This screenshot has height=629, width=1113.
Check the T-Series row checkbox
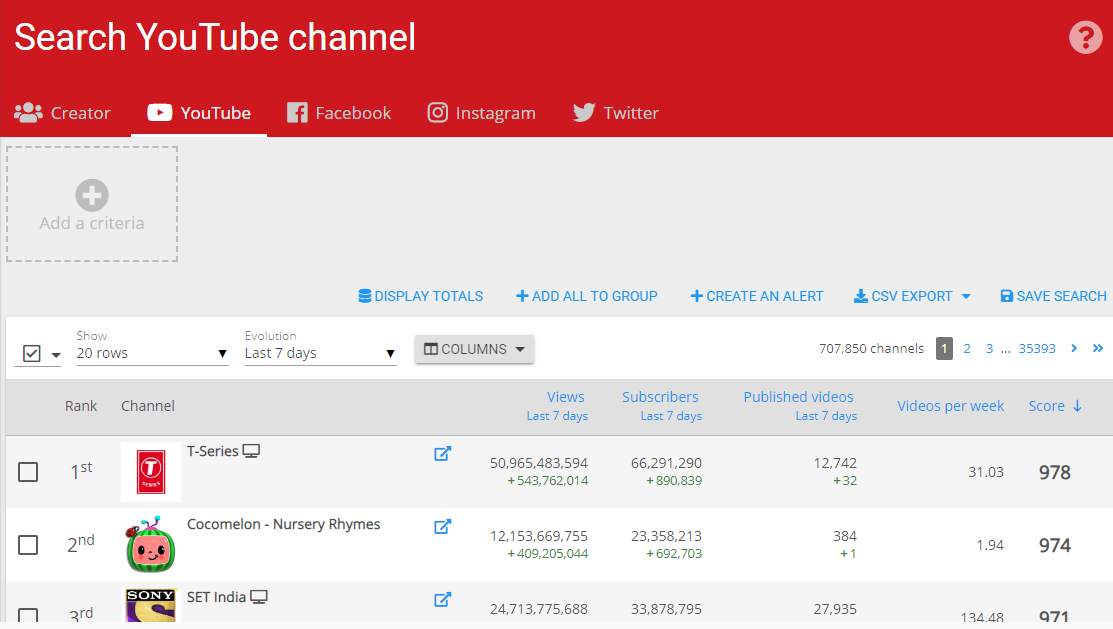tap(28, 472)
